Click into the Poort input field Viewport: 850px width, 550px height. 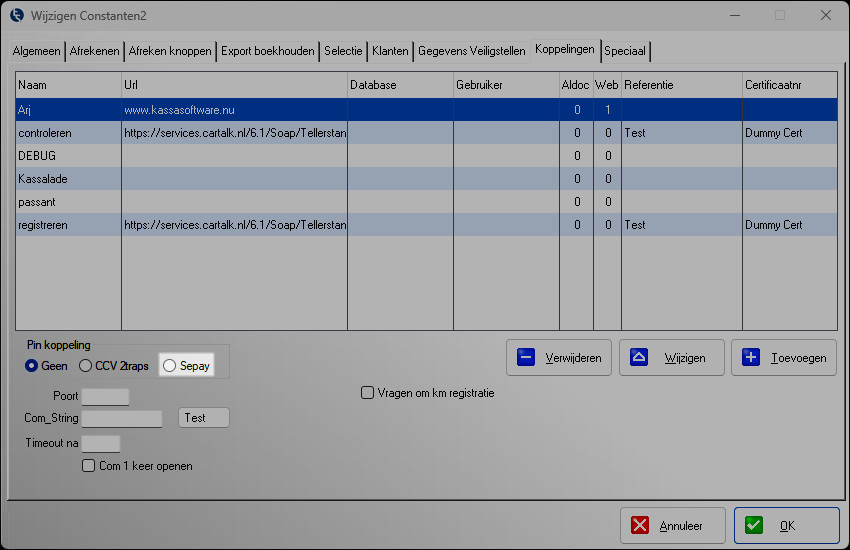105,396
